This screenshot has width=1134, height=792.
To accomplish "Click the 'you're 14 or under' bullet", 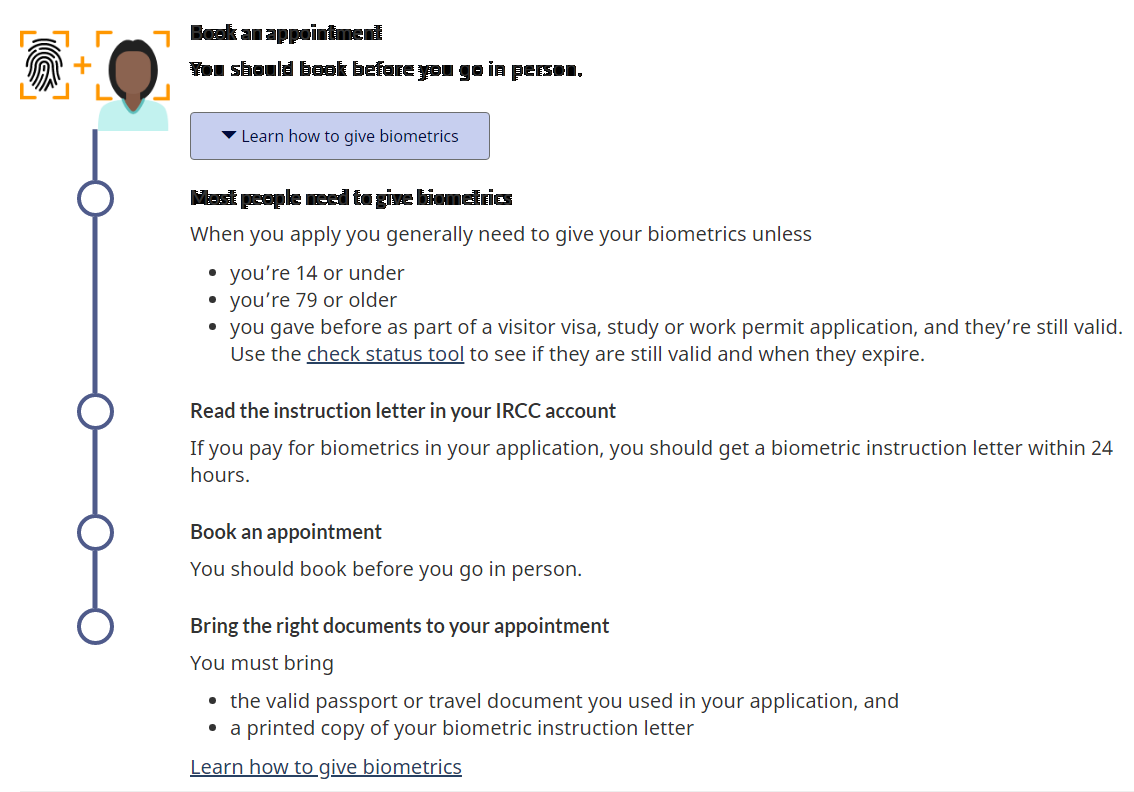I will 317,273.
